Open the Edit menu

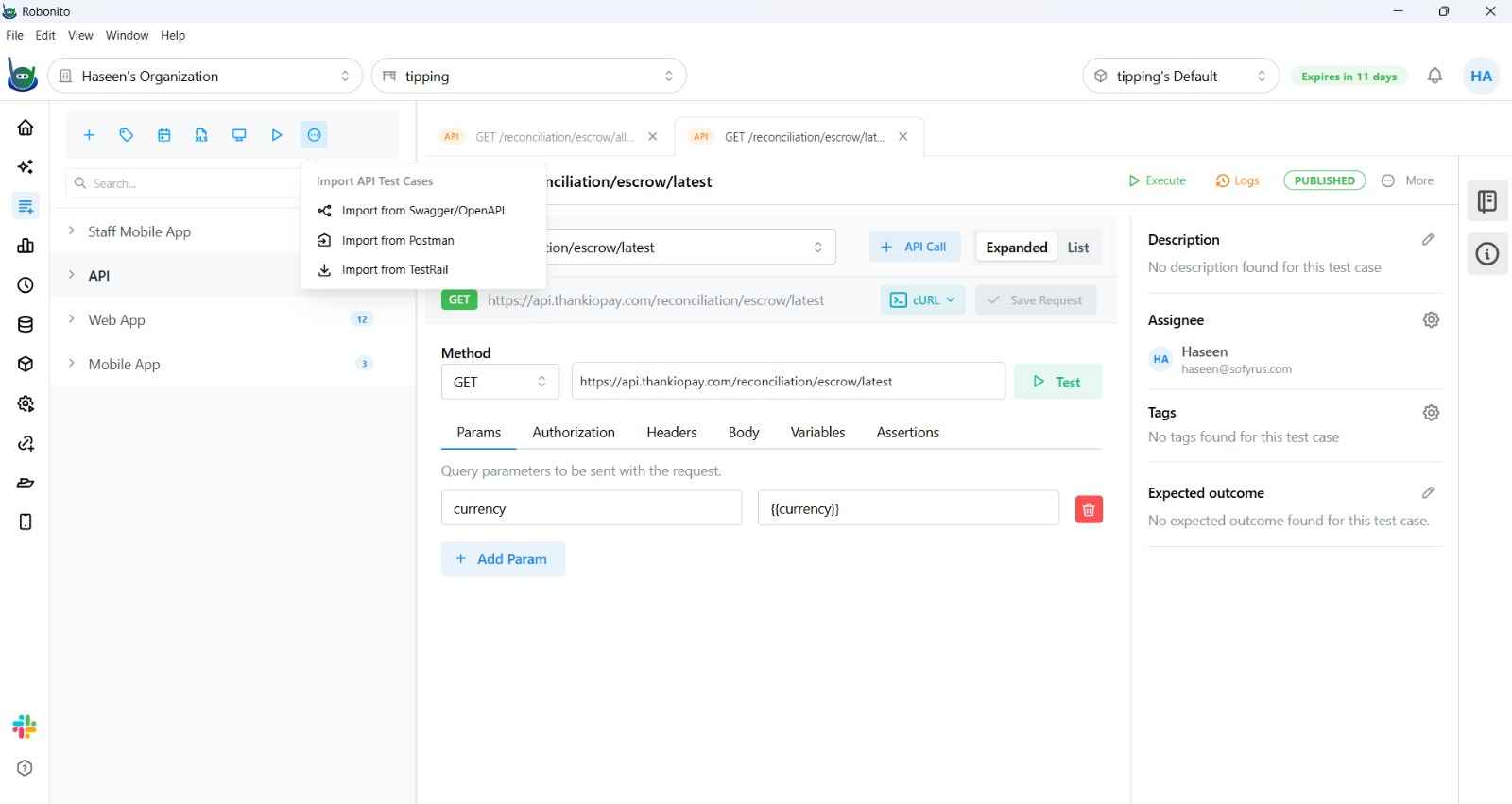(x=45, y=35)
